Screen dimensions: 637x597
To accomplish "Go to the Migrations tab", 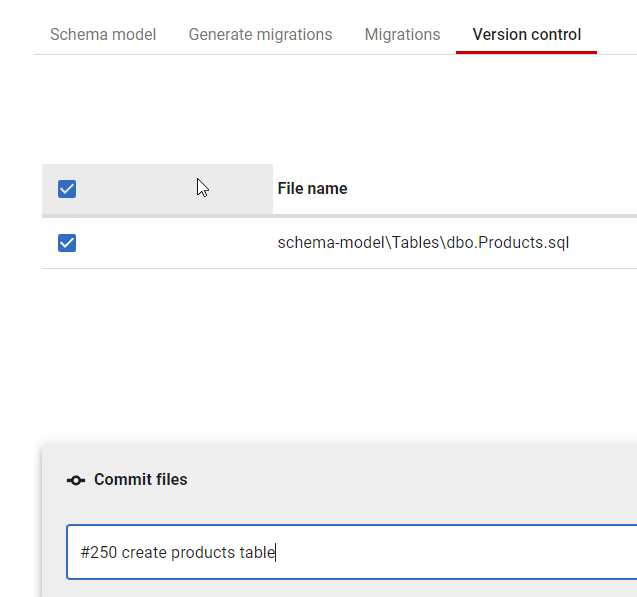I will (402, 34).
